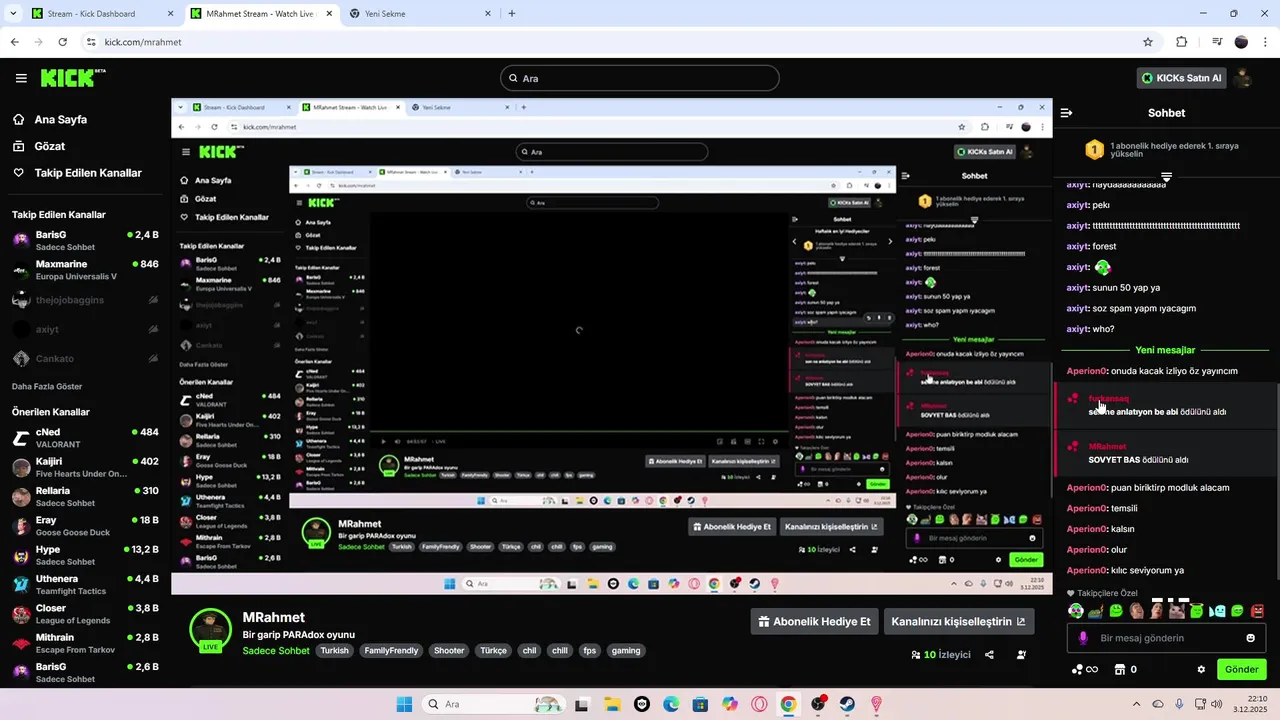Open the Chrome three-dot menu

pos(1265,42)
